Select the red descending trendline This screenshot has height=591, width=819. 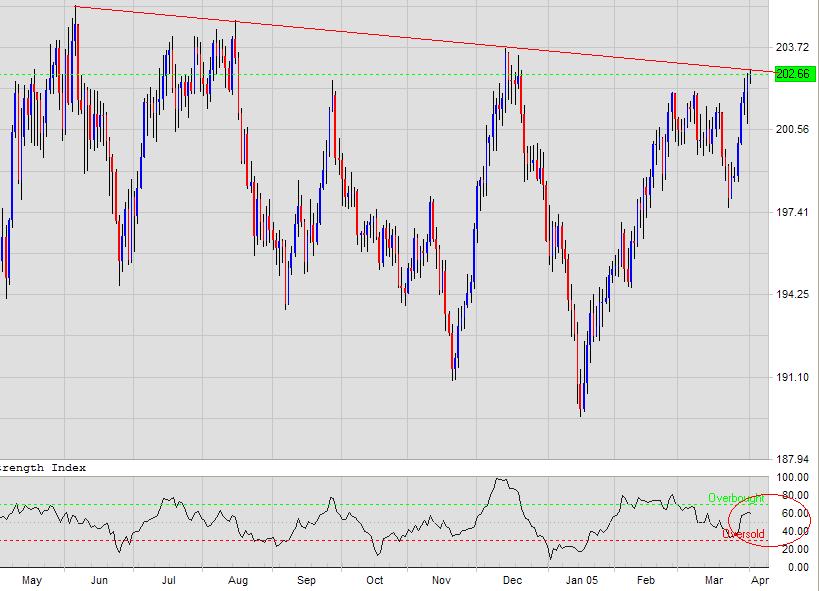coord(400,37)
